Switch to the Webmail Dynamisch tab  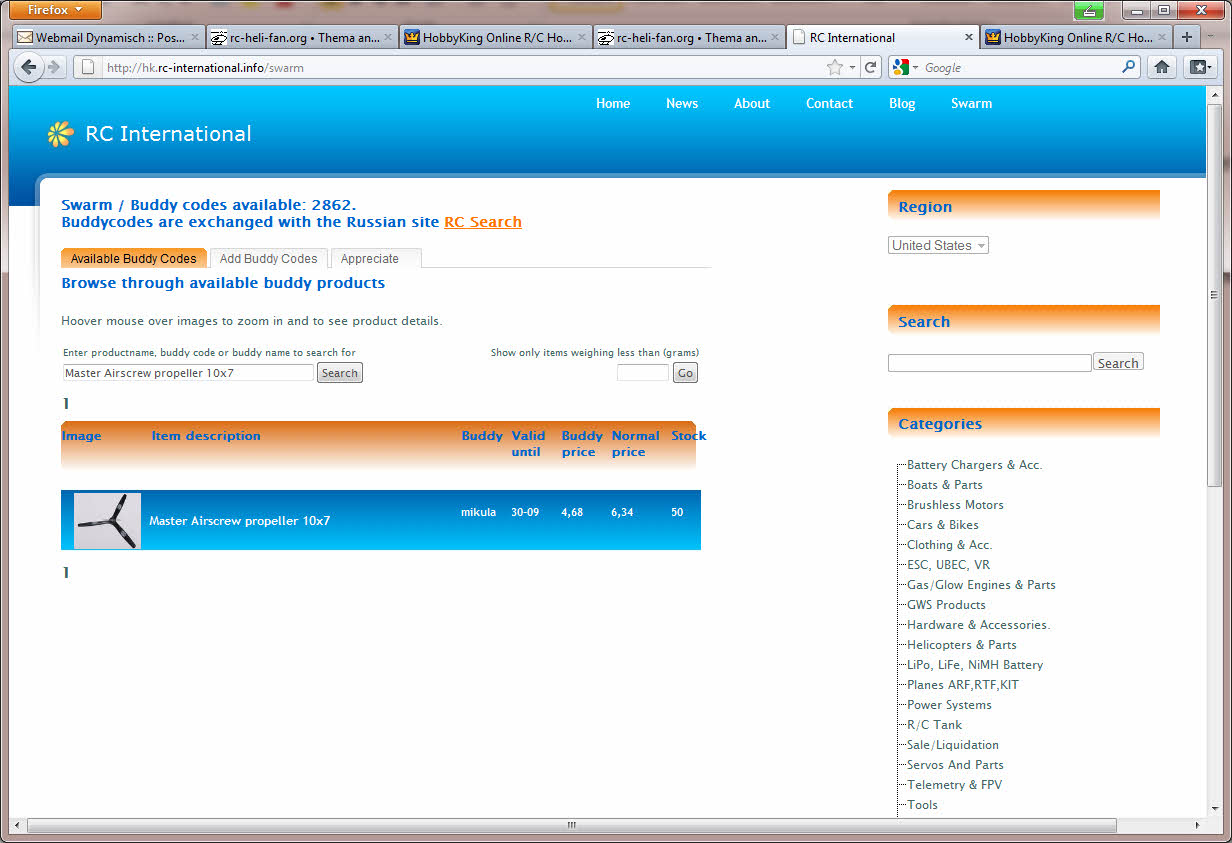click(109, 37)
